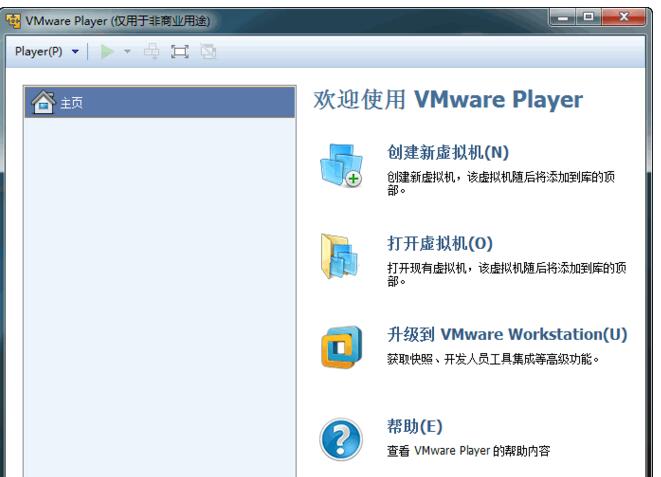
Task: Open the power options dropdown arrow next to play
Action: (127, 52)
